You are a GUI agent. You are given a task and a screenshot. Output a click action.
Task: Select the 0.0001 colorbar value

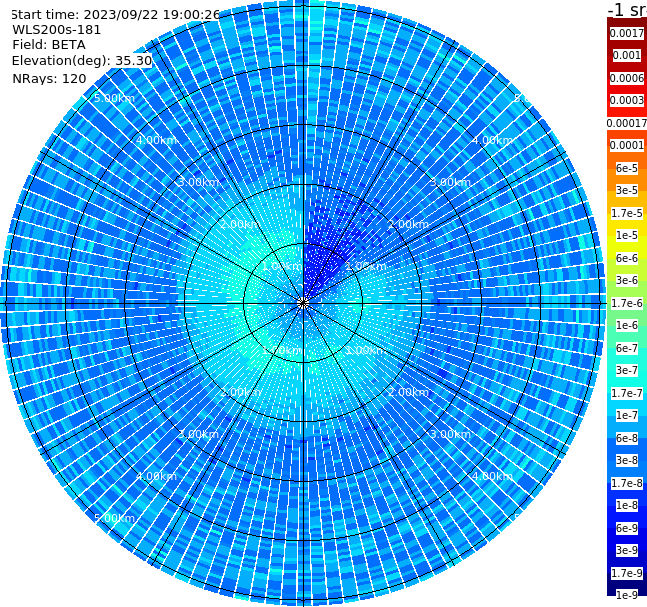(x=627, y=145)
